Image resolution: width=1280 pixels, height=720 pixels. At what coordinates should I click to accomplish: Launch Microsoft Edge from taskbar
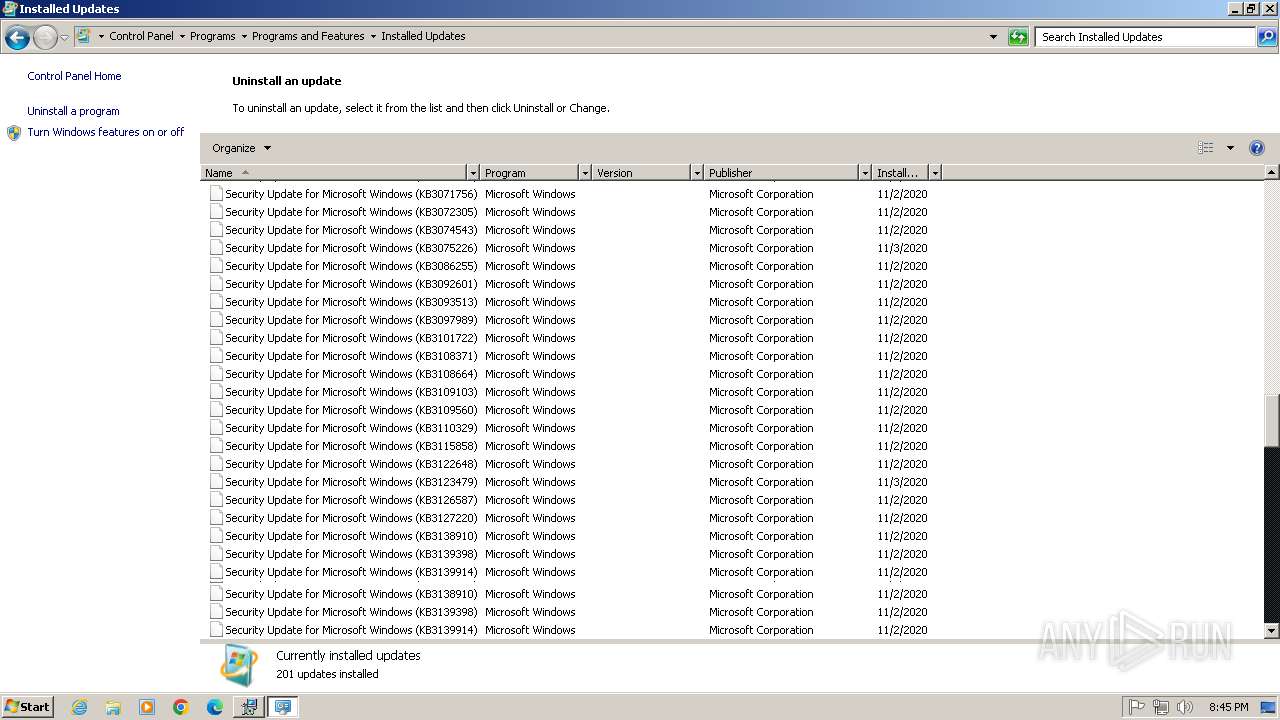pos(215,707)
